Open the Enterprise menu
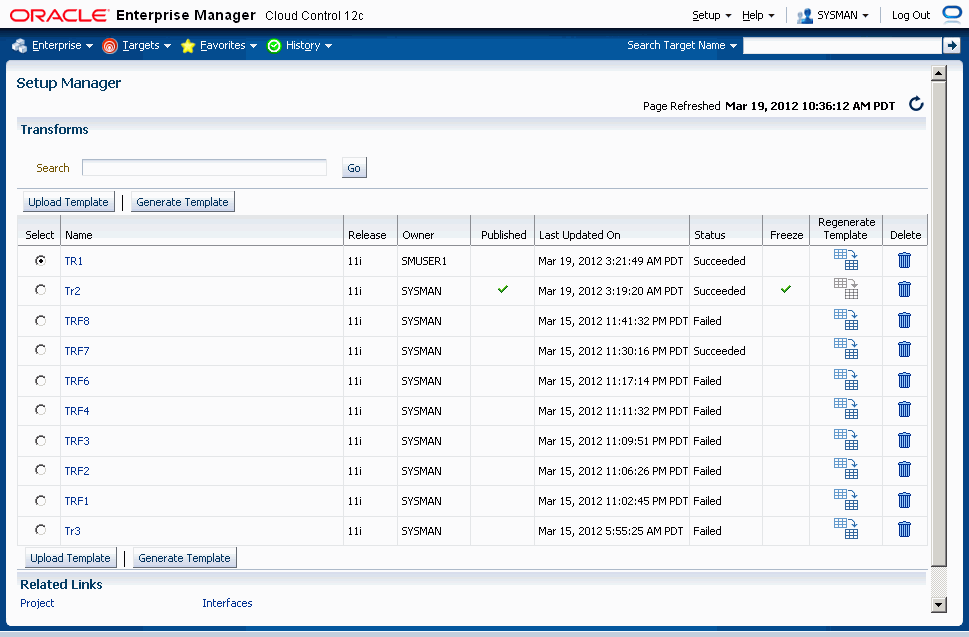 pyautogui.click(x=53, y=45)
